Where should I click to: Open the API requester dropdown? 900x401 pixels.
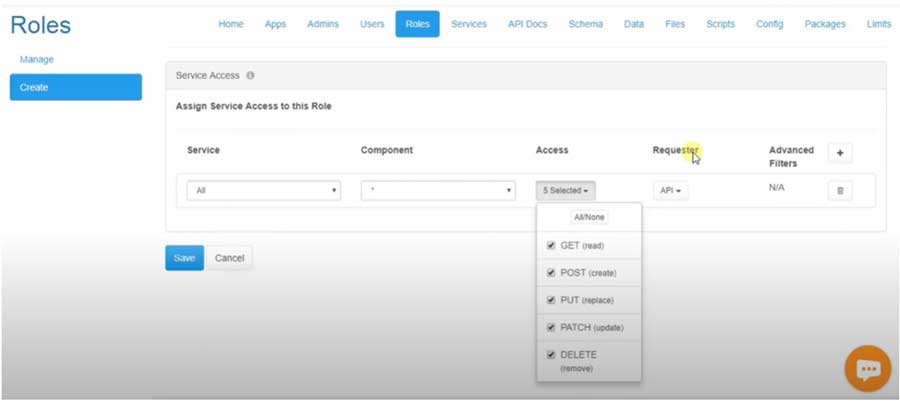671,190
